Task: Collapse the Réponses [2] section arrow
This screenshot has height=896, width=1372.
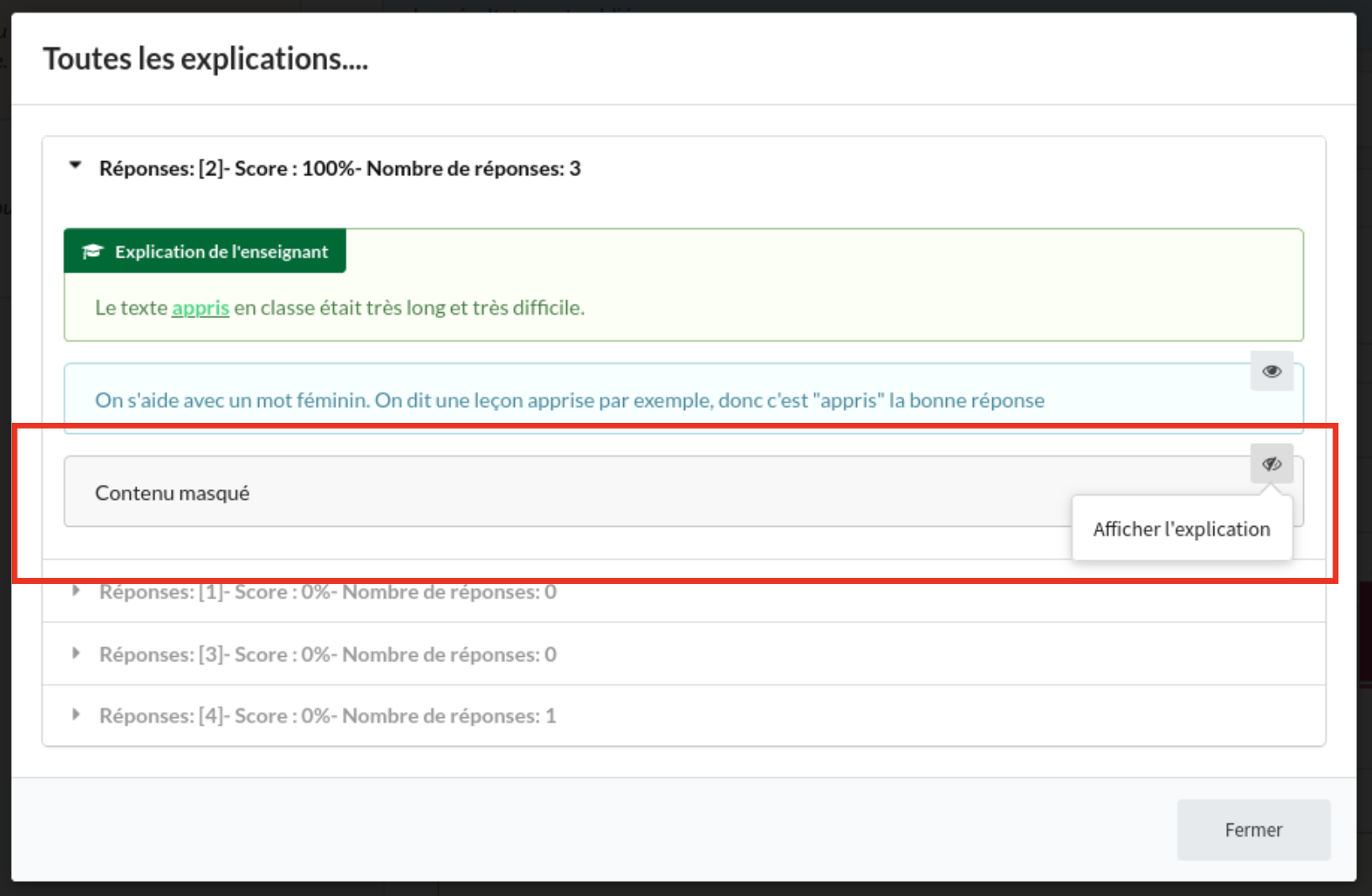Action: (x=75, y=166)
